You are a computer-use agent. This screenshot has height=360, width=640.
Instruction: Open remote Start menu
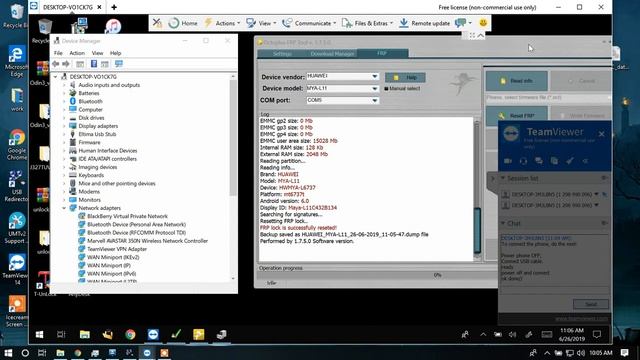coord(40,335)
